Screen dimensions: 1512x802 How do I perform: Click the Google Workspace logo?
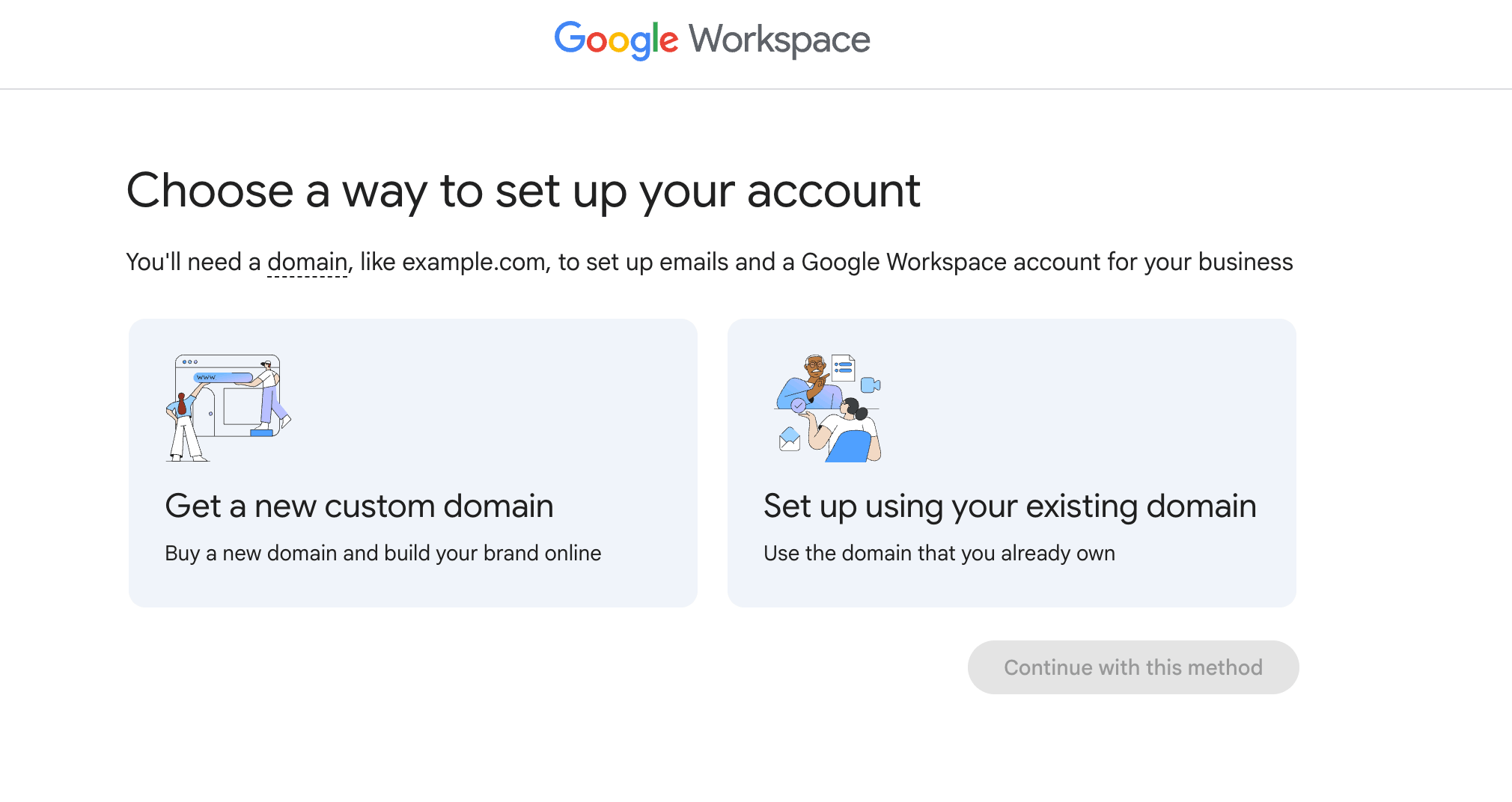tap(712, 40)
